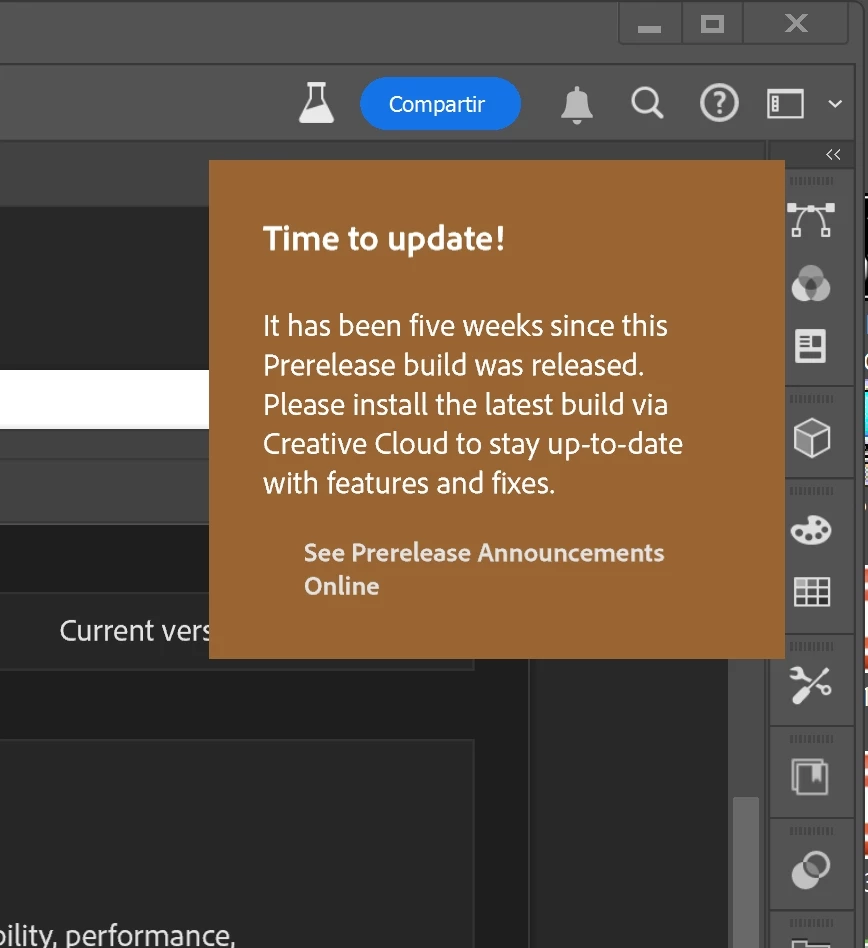Open the Swatches grid panel icon

tap(811, 591)
